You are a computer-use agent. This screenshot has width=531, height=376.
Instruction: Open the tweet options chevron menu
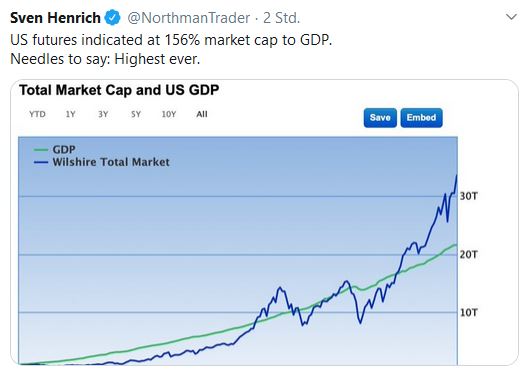pyautogui.click(x=511, y=17)
